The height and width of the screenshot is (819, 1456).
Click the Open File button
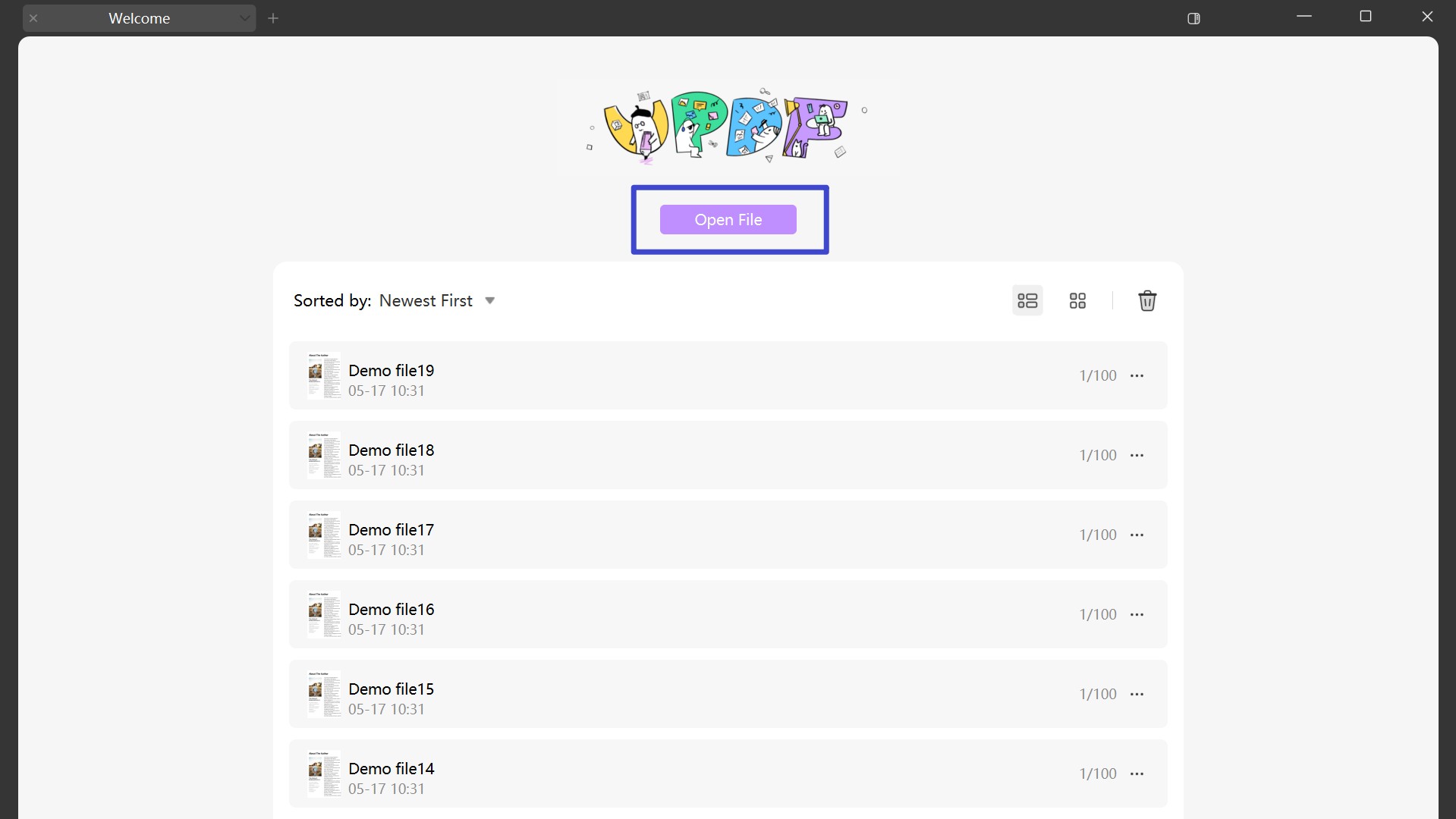tap(728, 219)
